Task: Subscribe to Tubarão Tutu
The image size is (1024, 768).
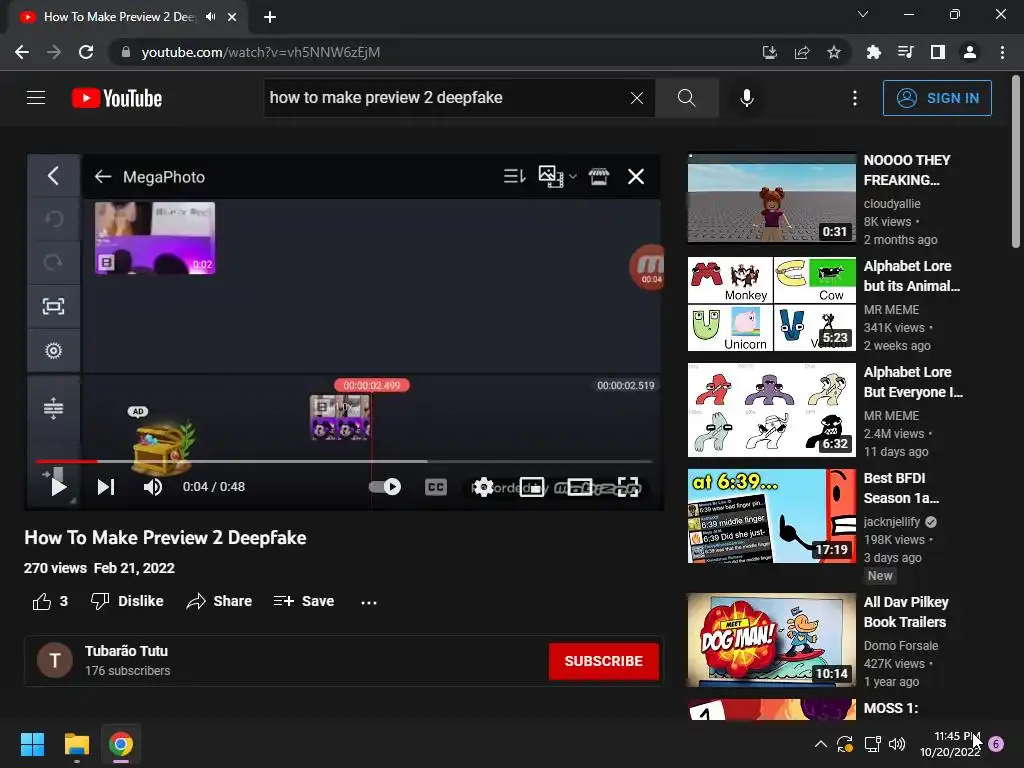Action: coord(603,661)
